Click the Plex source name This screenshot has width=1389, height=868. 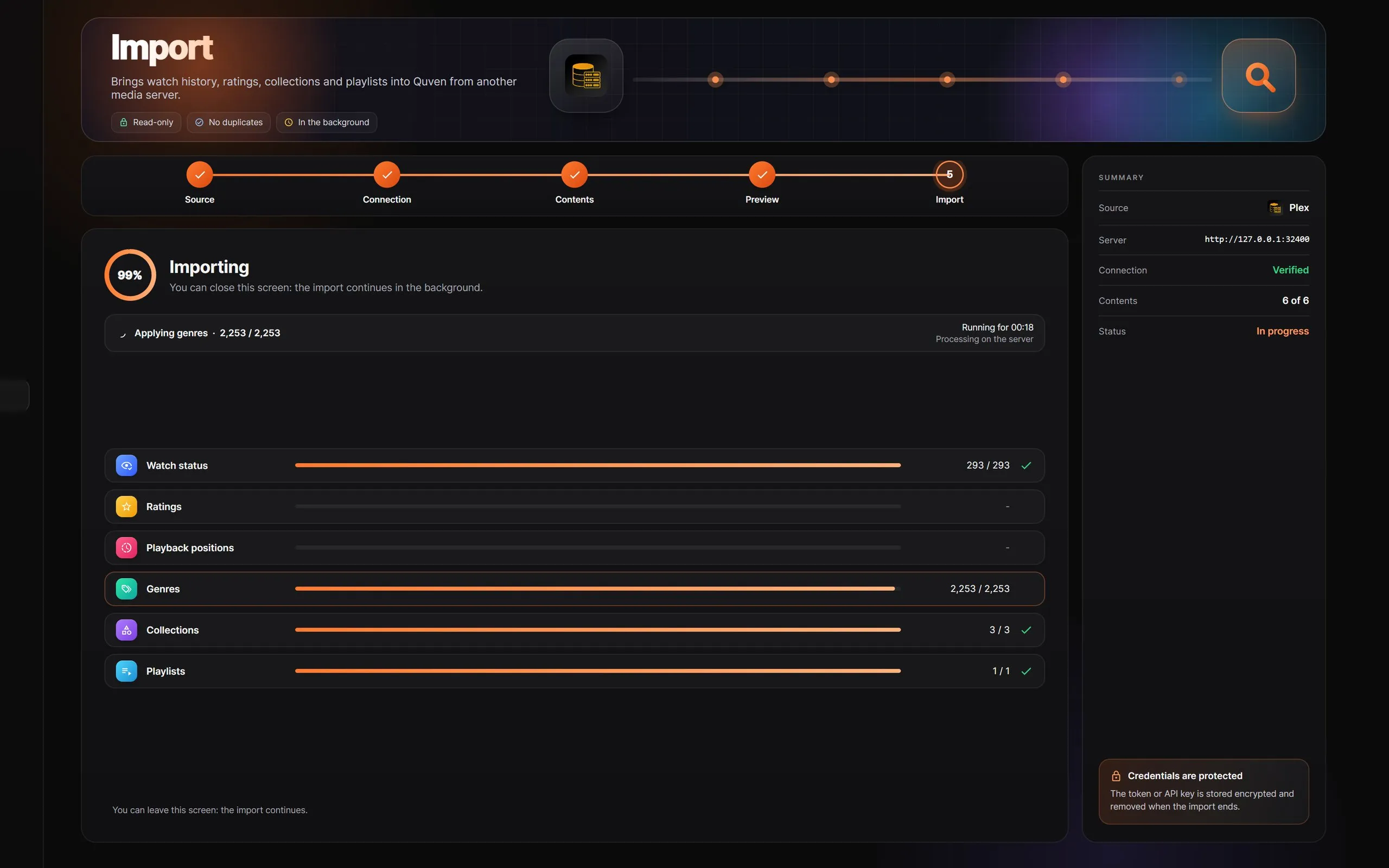[x=1299, y=208]
